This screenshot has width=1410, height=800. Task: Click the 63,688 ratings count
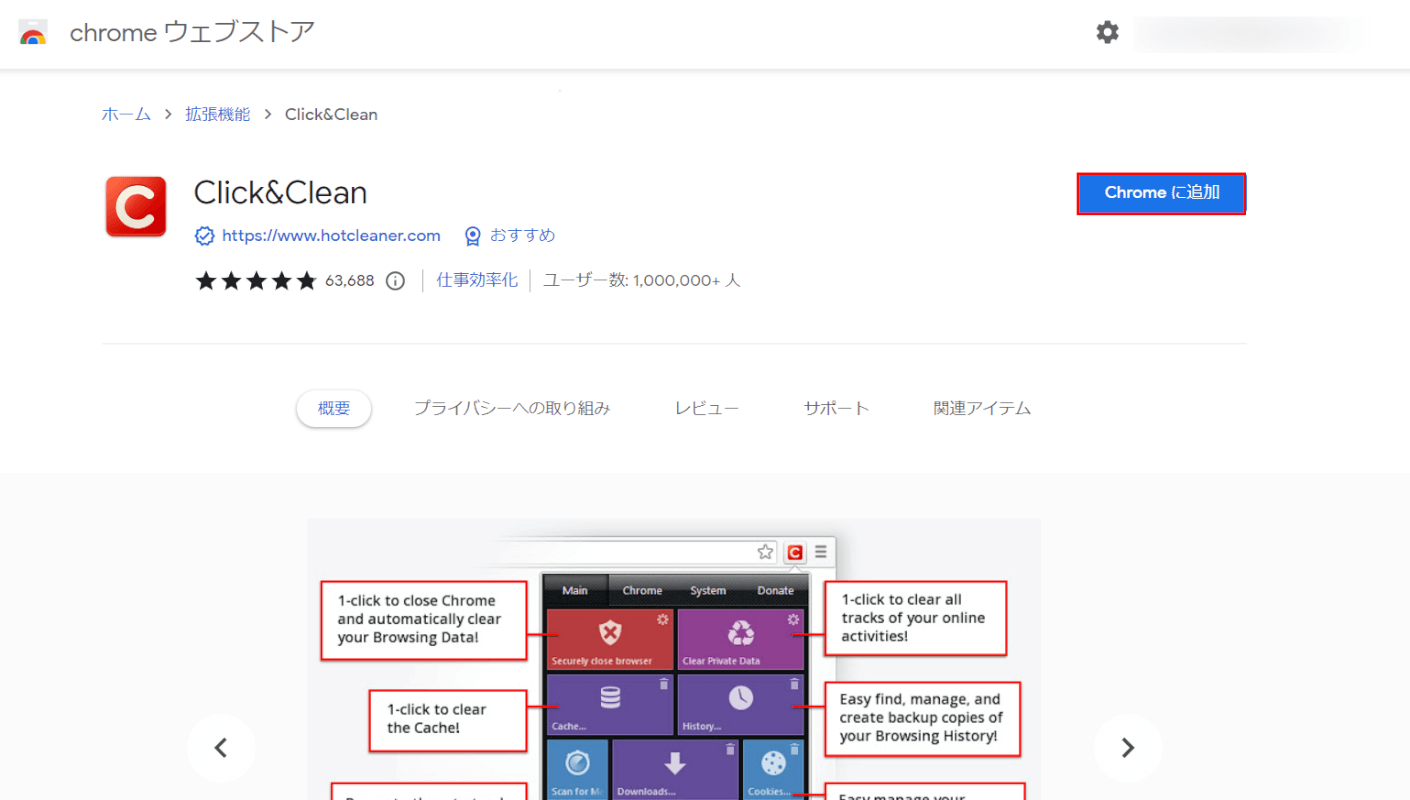pos(350,281)
